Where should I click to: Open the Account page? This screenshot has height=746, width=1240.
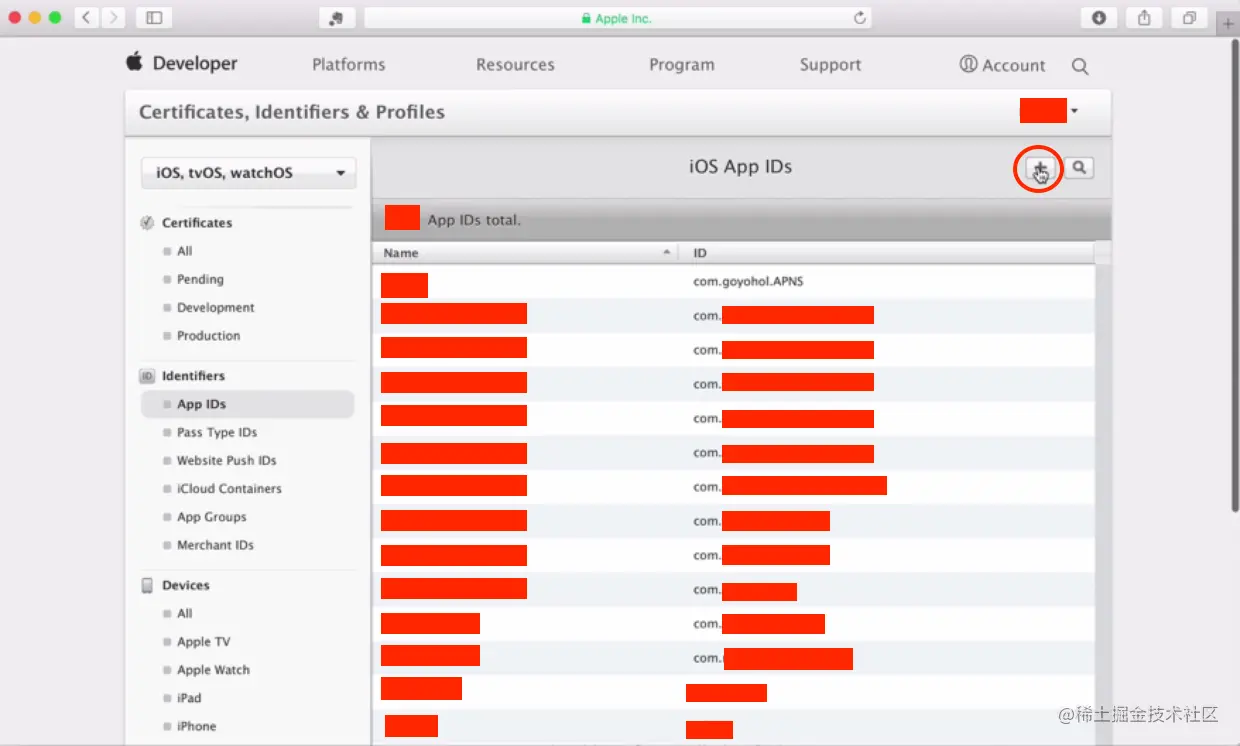pos(1002,65)
